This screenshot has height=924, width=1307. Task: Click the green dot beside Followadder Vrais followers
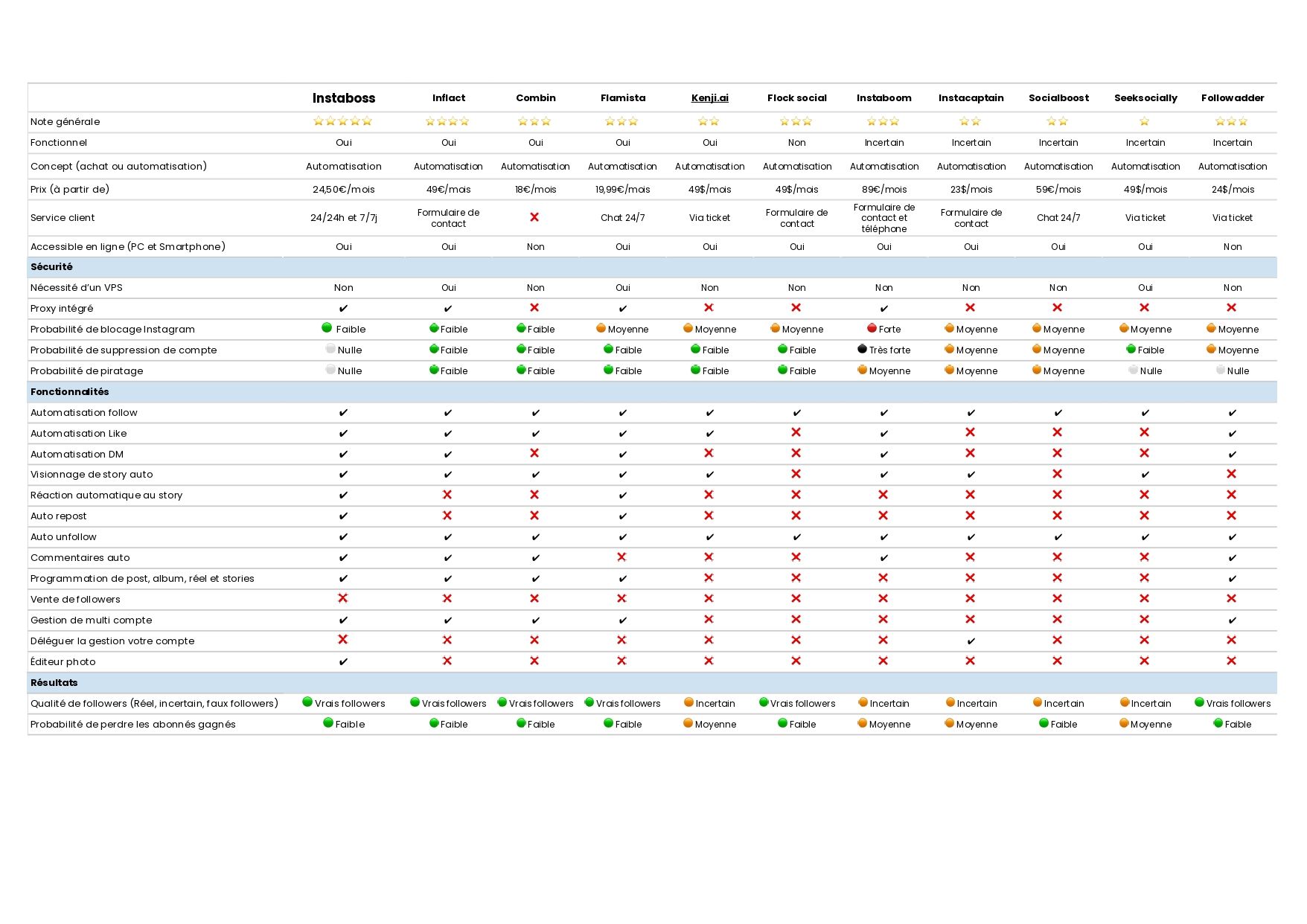1199,702
